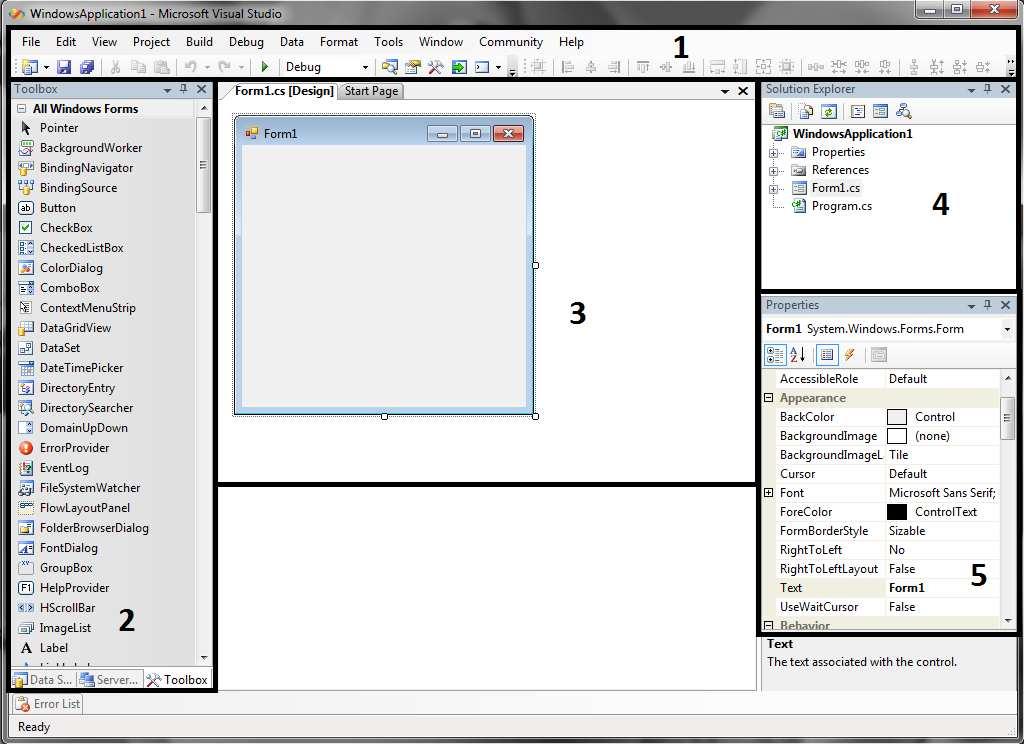Click Solution Explorer's Properties icon
Viewport: 1024px width, 744px height.
click(777, 111)
